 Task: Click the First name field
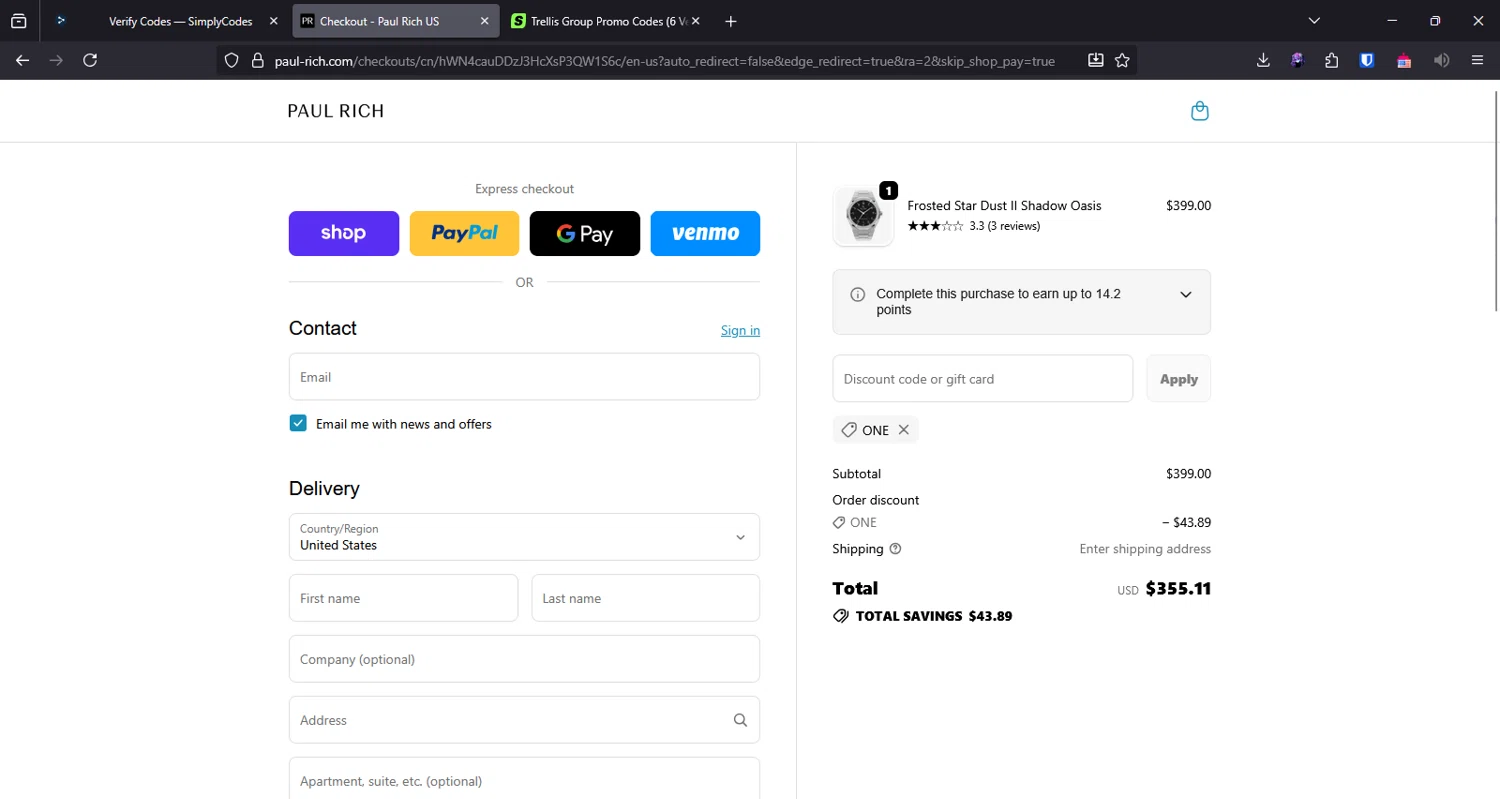pos(403,598)
